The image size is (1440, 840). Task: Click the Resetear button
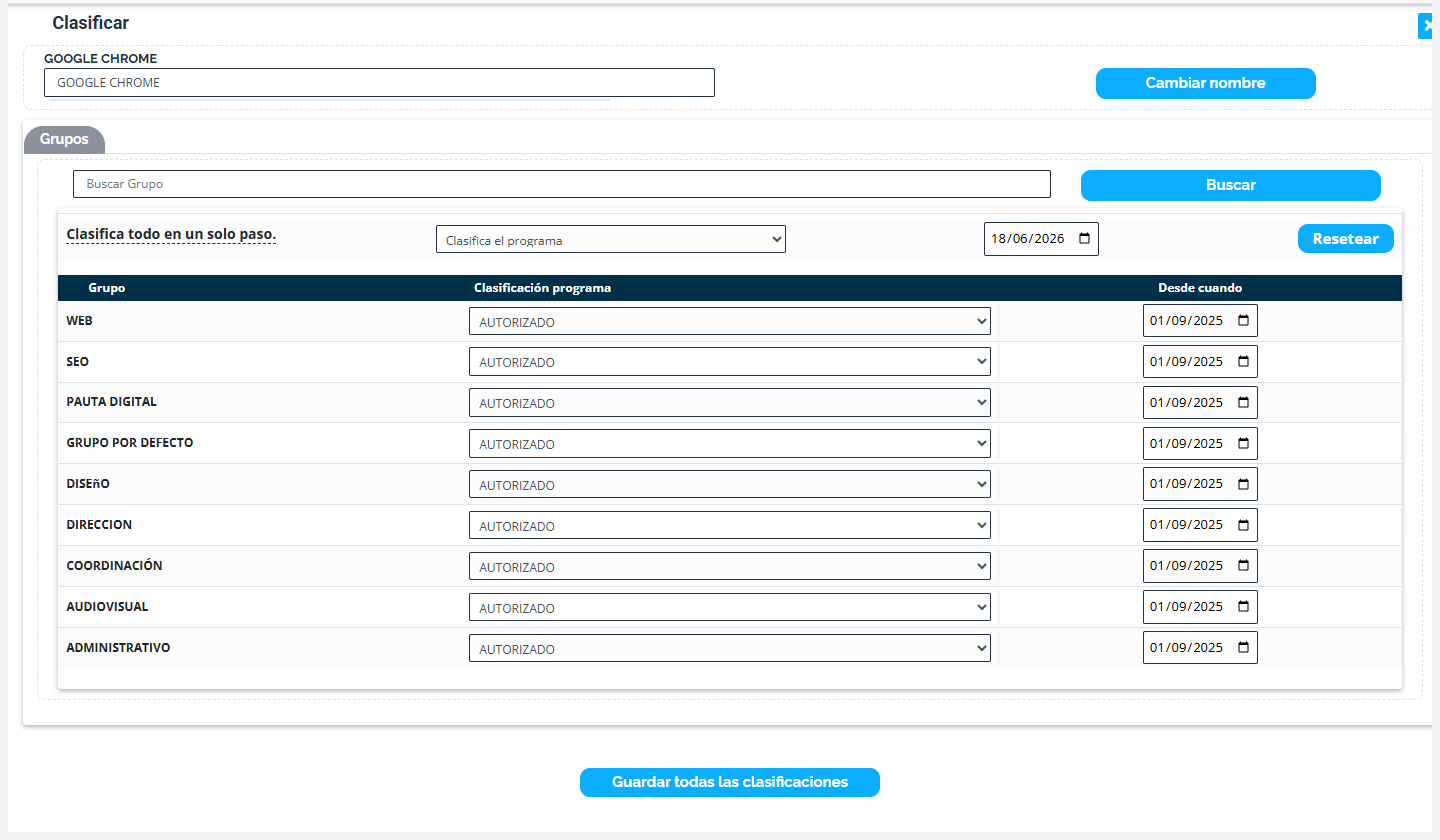pos(1346,239)
